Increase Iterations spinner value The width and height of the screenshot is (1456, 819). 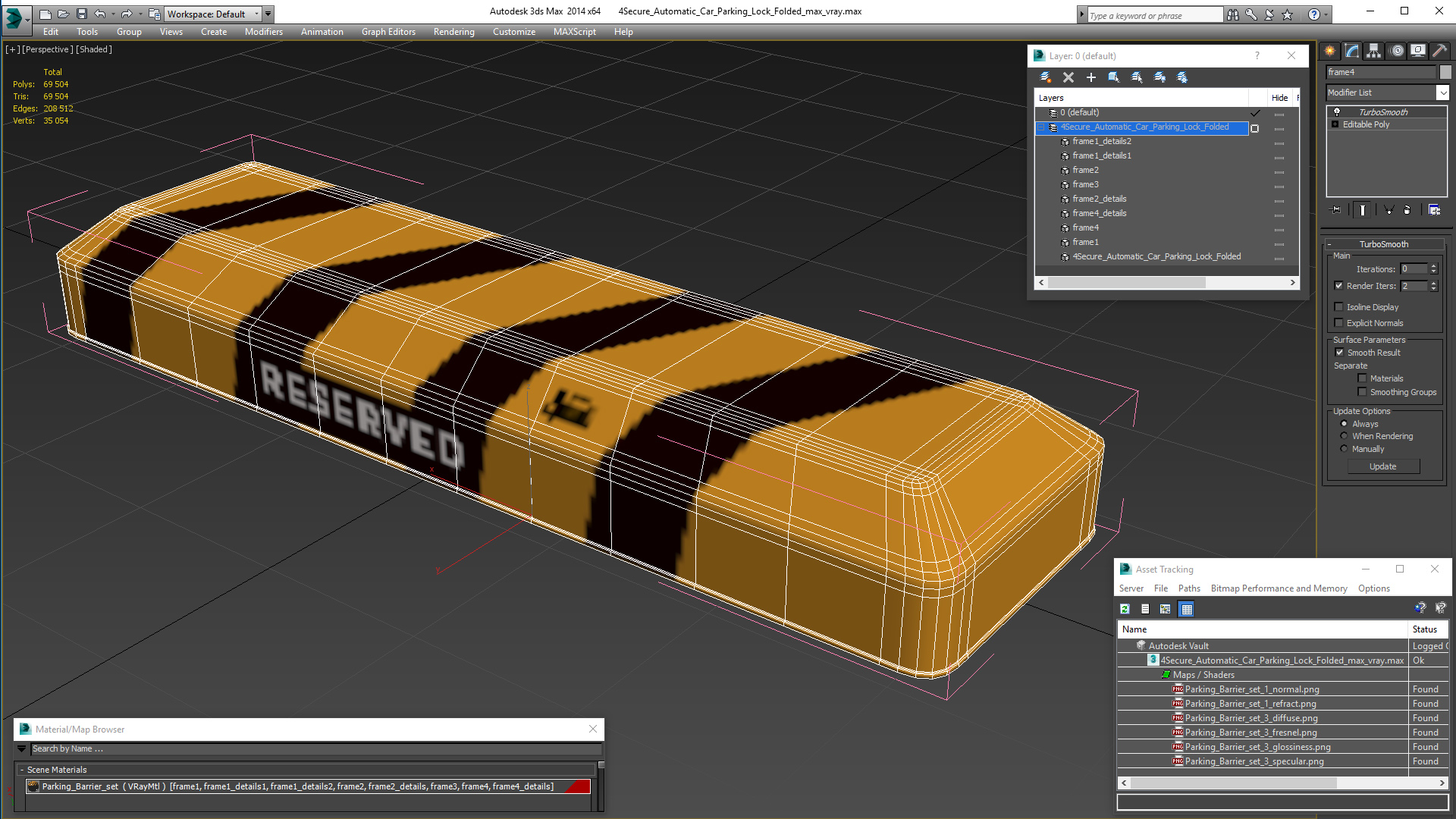pos(1433,266)
